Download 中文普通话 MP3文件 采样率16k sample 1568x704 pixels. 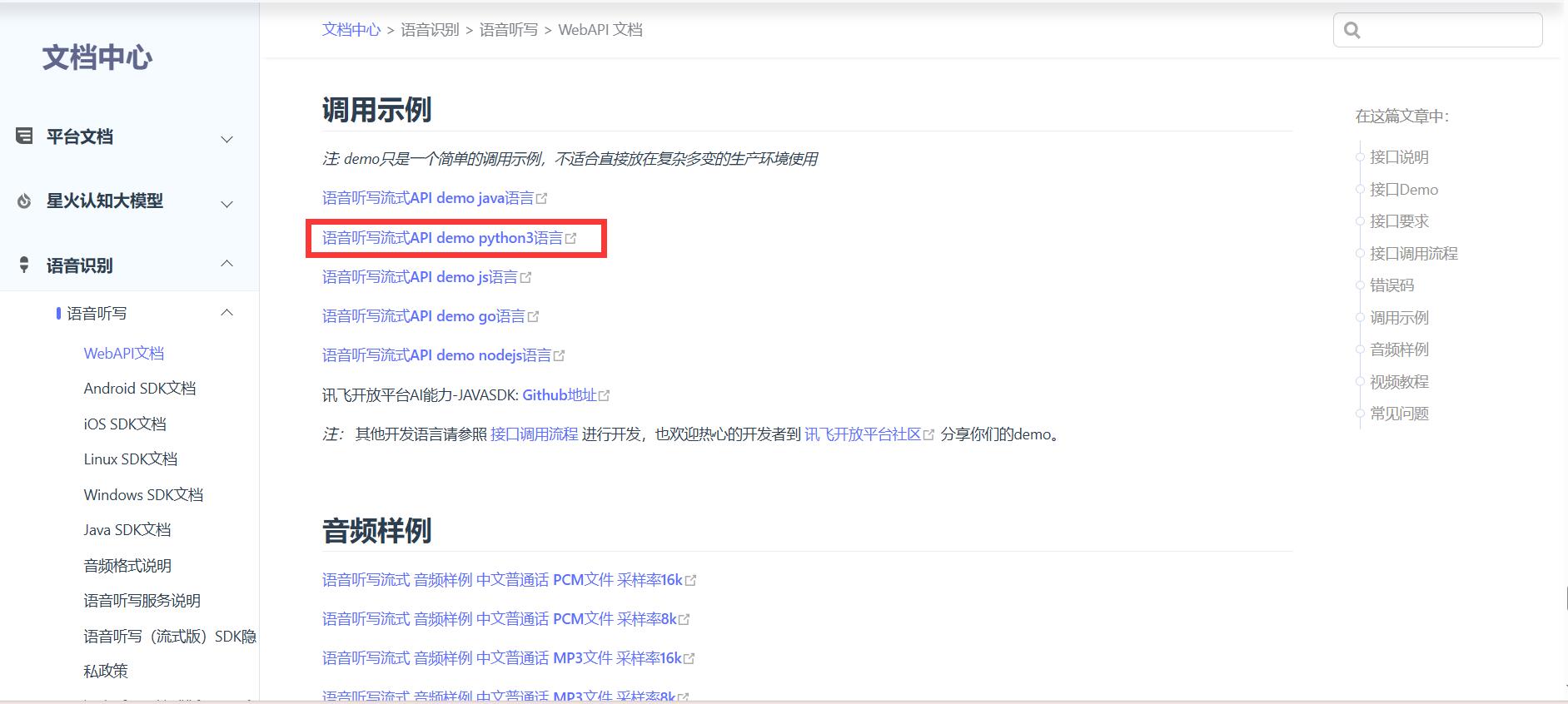pyautogui.click(x=502, y=658)
